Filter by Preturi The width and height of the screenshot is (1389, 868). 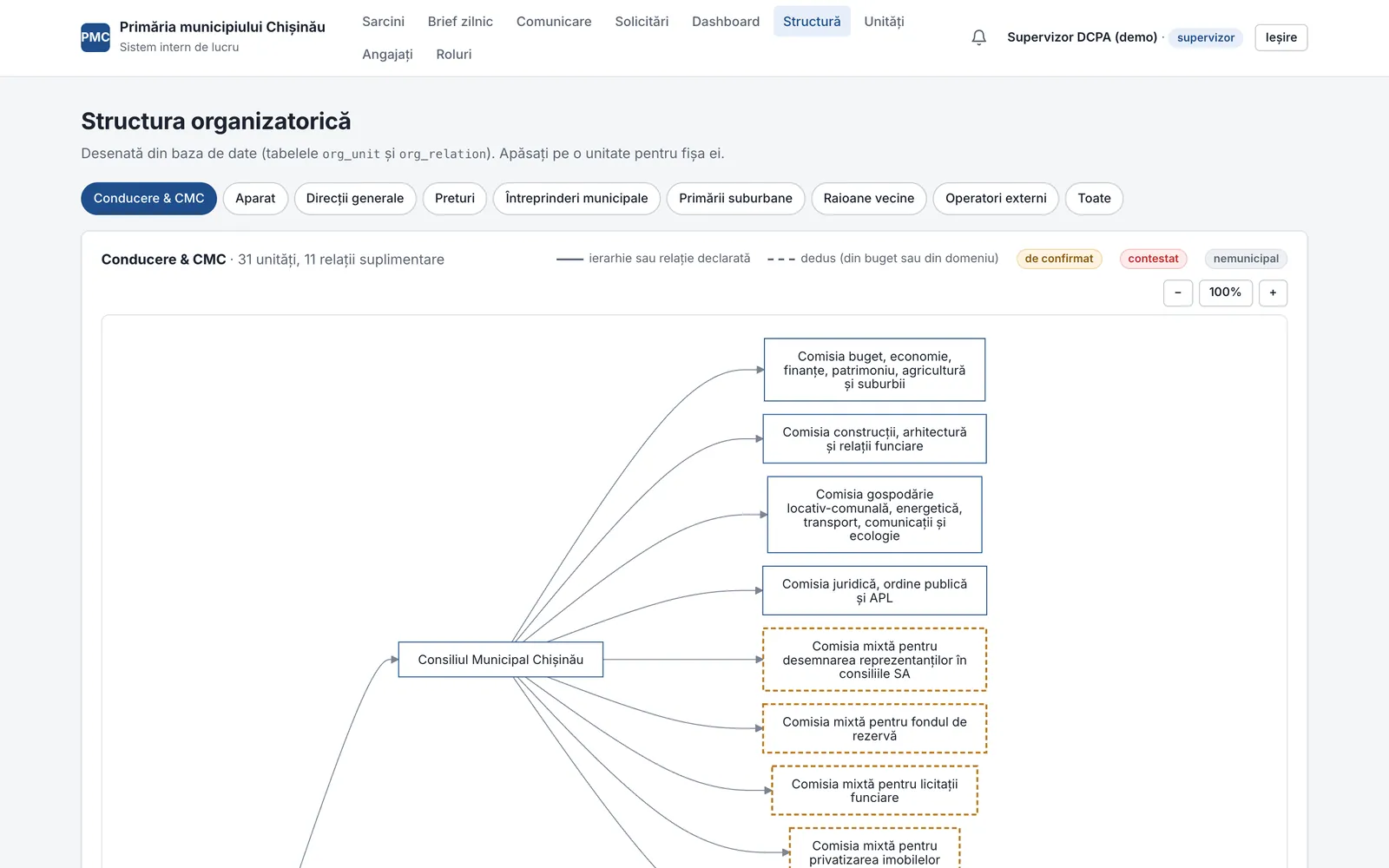tap(455, 199)
